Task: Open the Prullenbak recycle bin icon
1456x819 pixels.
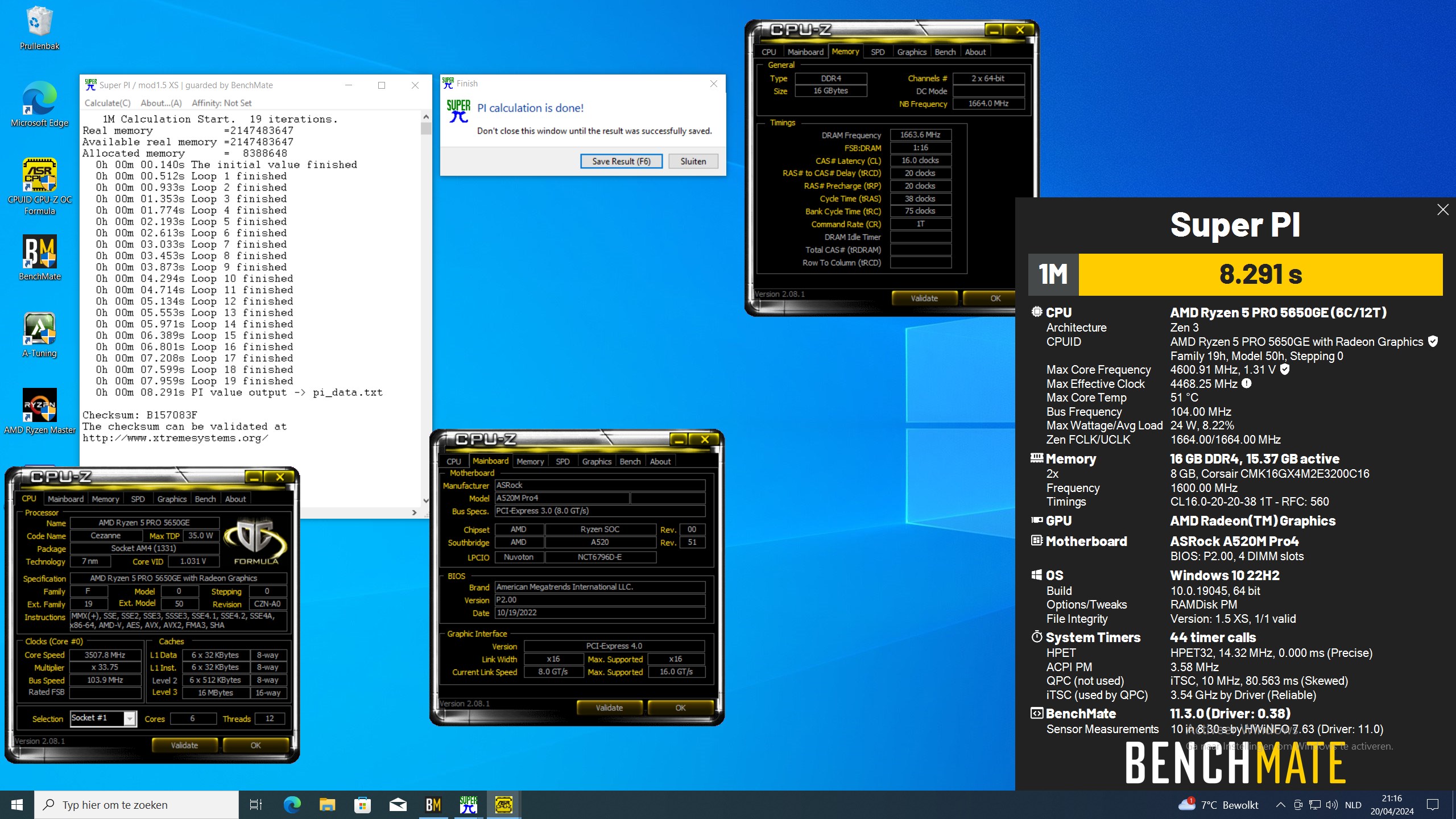Action: pos(39,28)
